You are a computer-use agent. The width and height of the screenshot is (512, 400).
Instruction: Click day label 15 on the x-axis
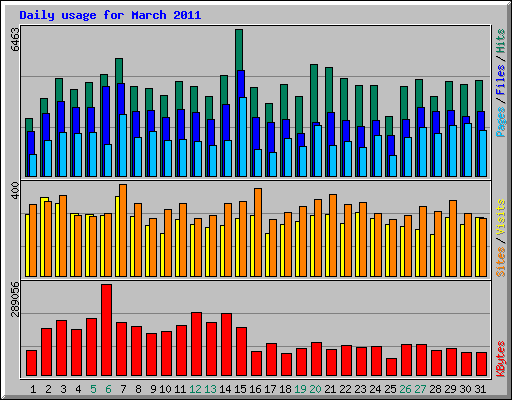coord(240,389)
